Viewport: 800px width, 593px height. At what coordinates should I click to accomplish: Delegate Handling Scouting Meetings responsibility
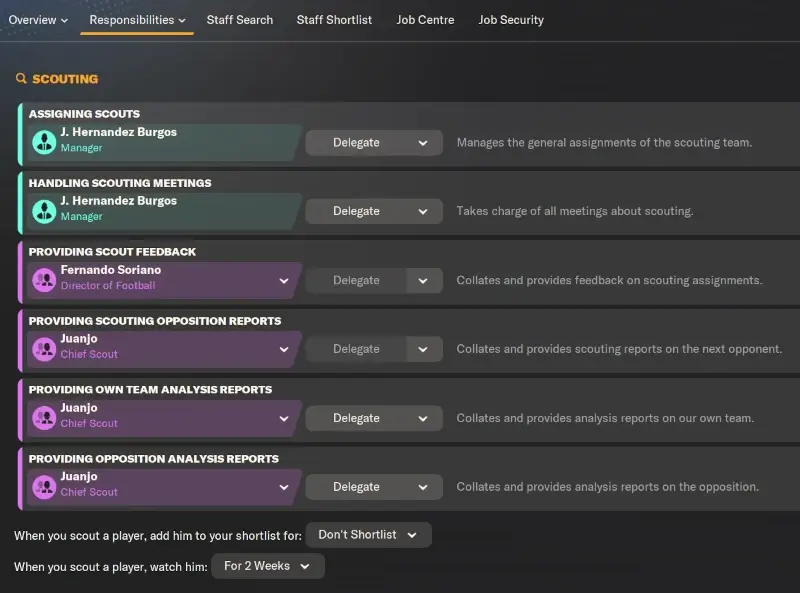[x=356, y=211]
